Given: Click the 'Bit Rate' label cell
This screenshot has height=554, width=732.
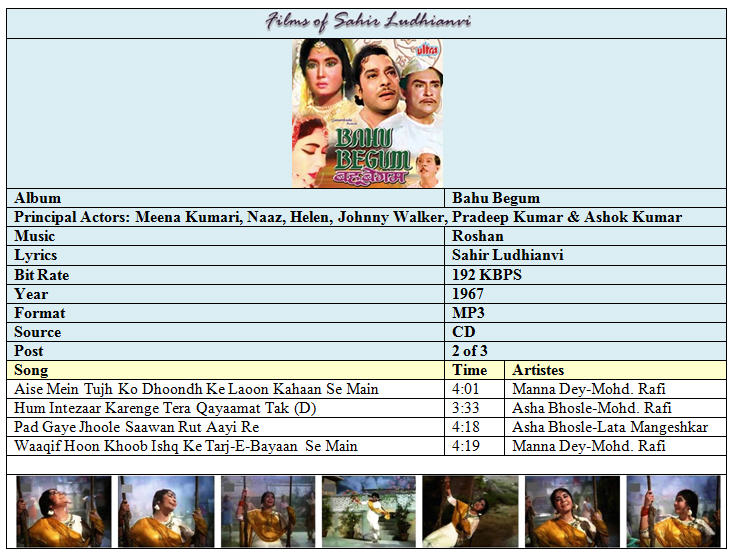Looking at the screenshot, I should 225,275.
